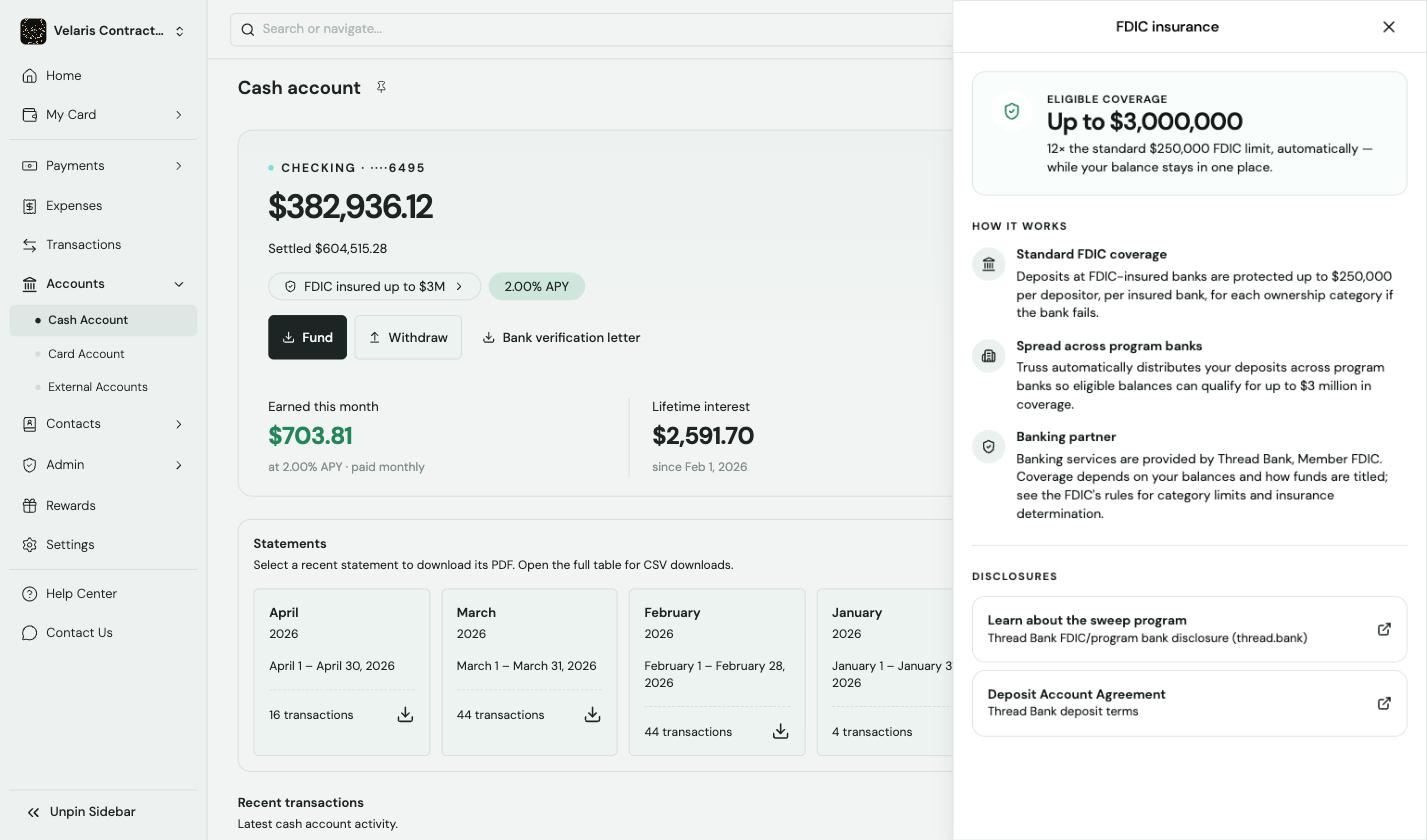Click the Contact Us chat icon

(30, 633)
